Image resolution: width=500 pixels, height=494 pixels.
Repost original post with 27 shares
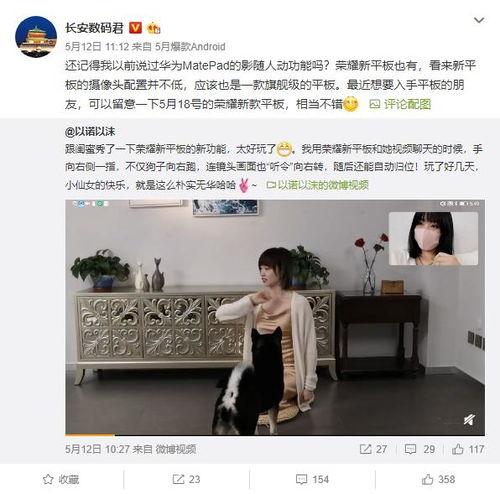pyautogui.click(x=373, y=449)
